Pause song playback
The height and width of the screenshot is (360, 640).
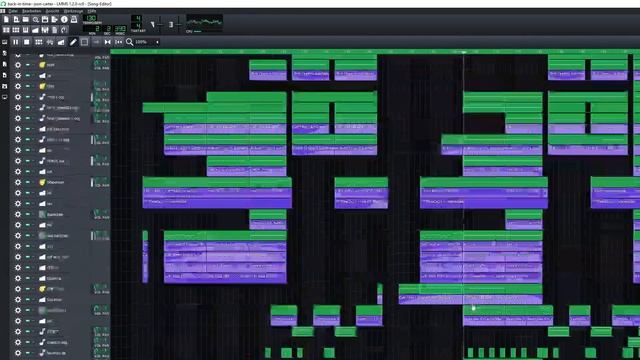16,42
